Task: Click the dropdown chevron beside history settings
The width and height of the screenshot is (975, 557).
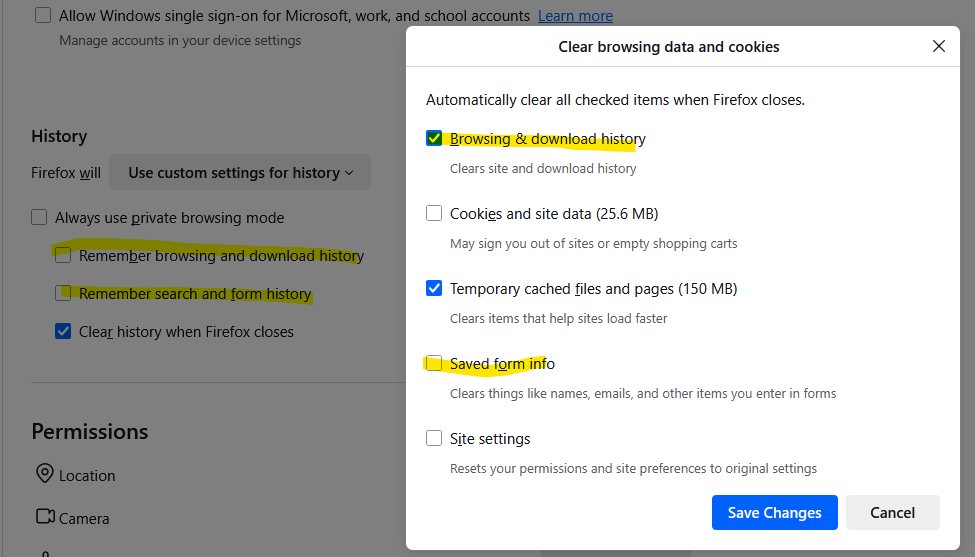Action: click(349, 173)
